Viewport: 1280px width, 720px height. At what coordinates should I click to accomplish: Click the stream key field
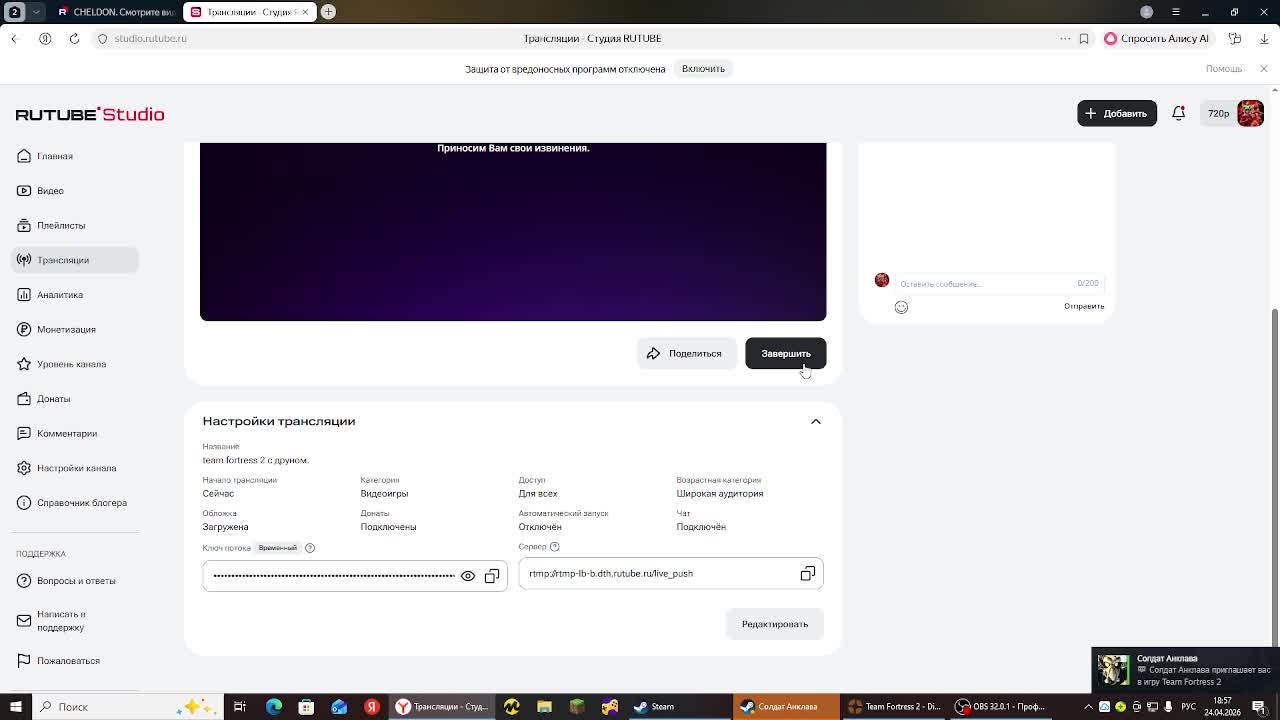pos(354,576)
